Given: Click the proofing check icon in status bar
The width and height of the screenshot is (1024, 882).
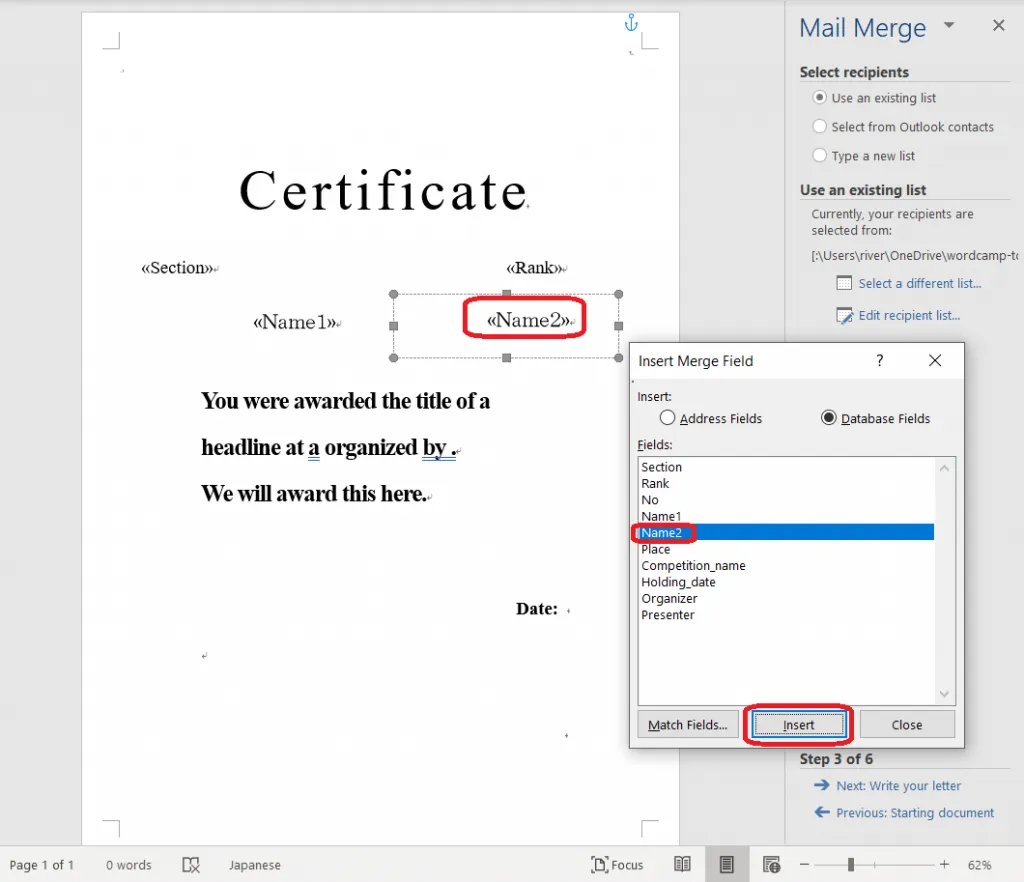Looking at the screenshot, I should (191, 865).
